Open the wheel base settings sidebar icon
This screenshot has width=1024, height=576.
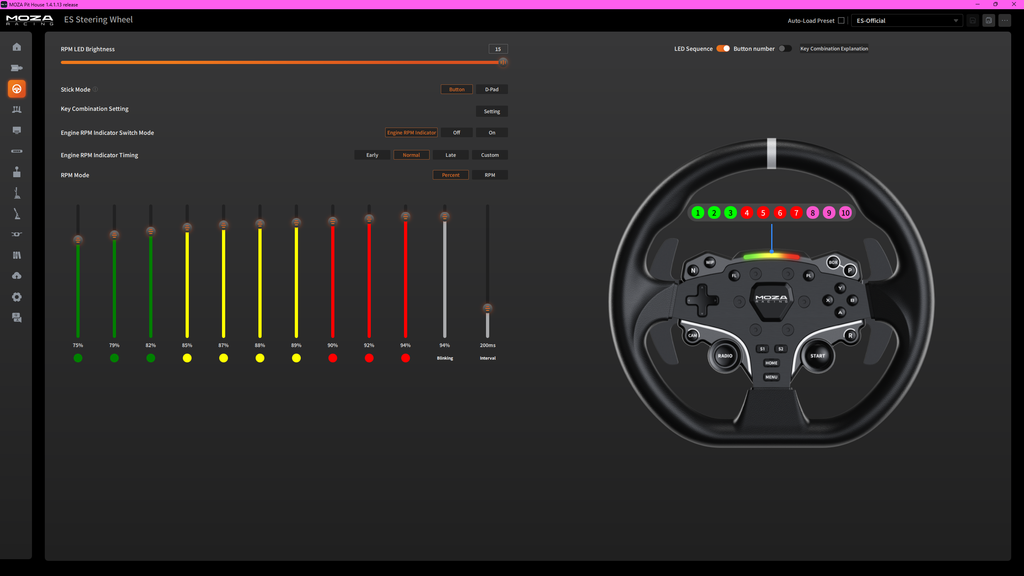click(17, 68)
